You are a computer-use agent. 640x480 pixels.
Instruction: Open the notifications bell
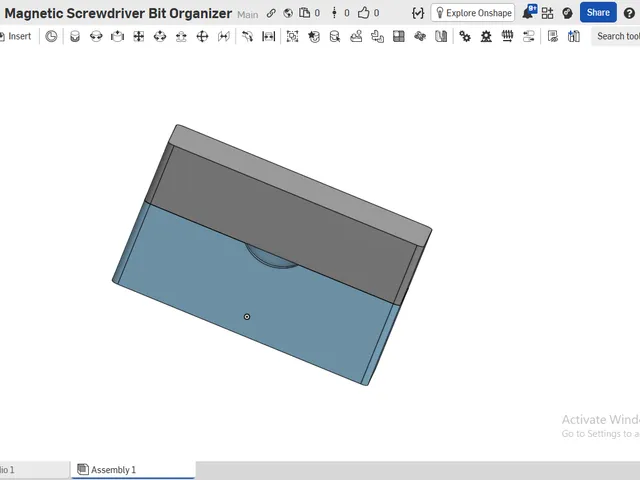tap(529, 12)
